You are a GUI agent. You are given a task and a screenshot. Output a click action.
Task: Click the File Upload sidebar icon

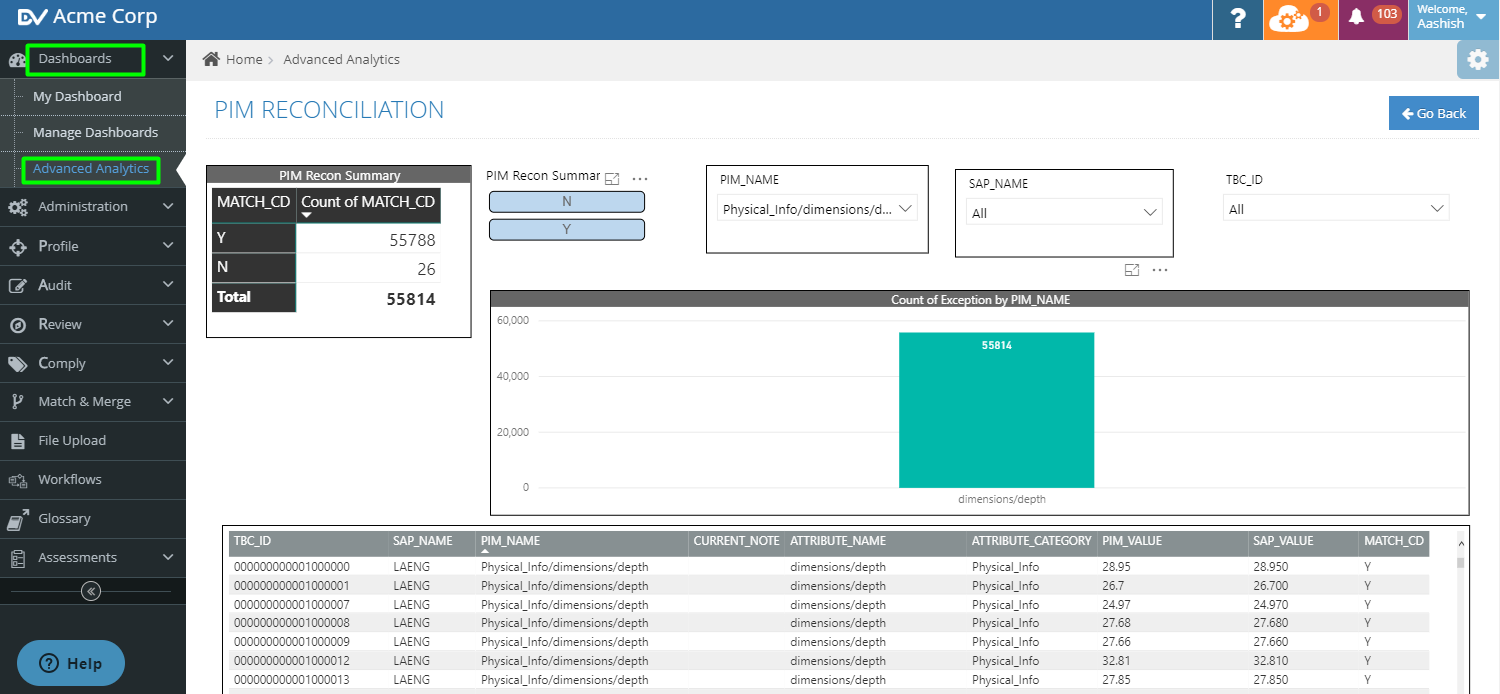click(x=17, y=441)
